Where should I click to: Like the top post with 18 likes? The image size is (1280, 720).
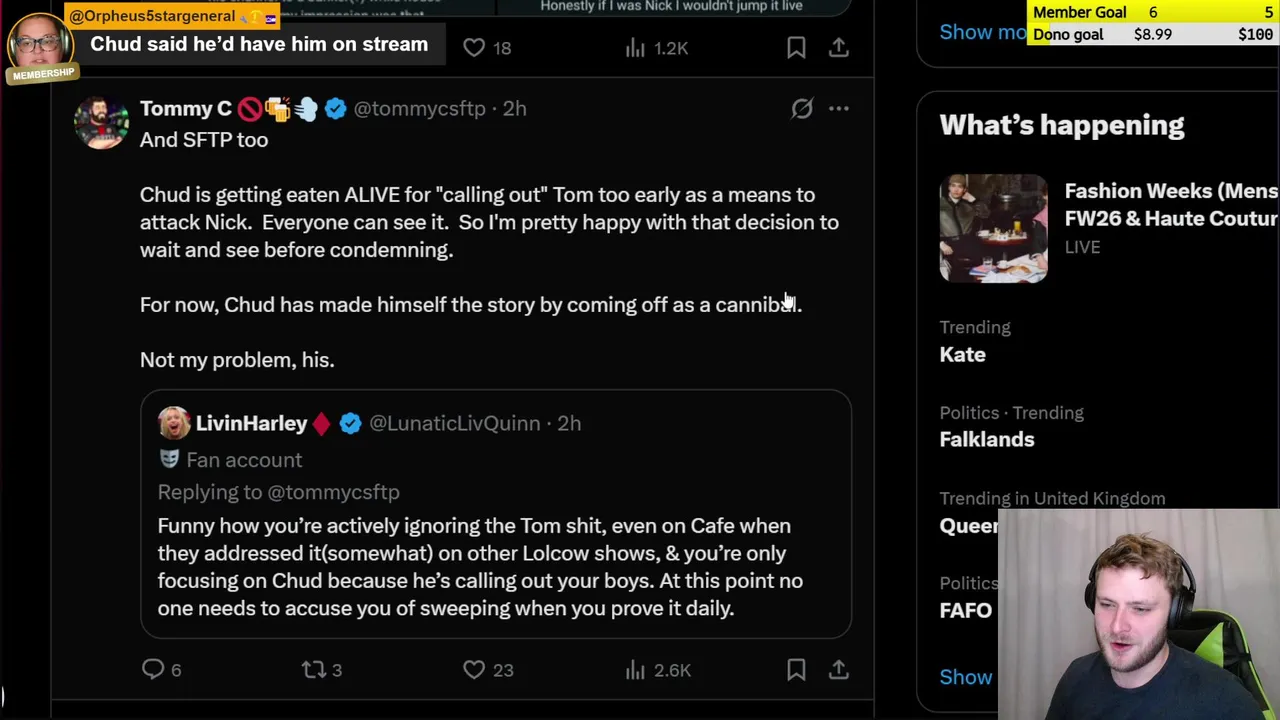pos(474,47)
